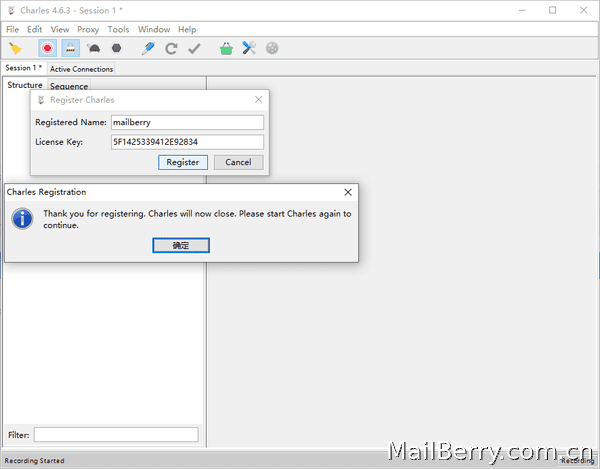Click the Register button

click(183, 162)
